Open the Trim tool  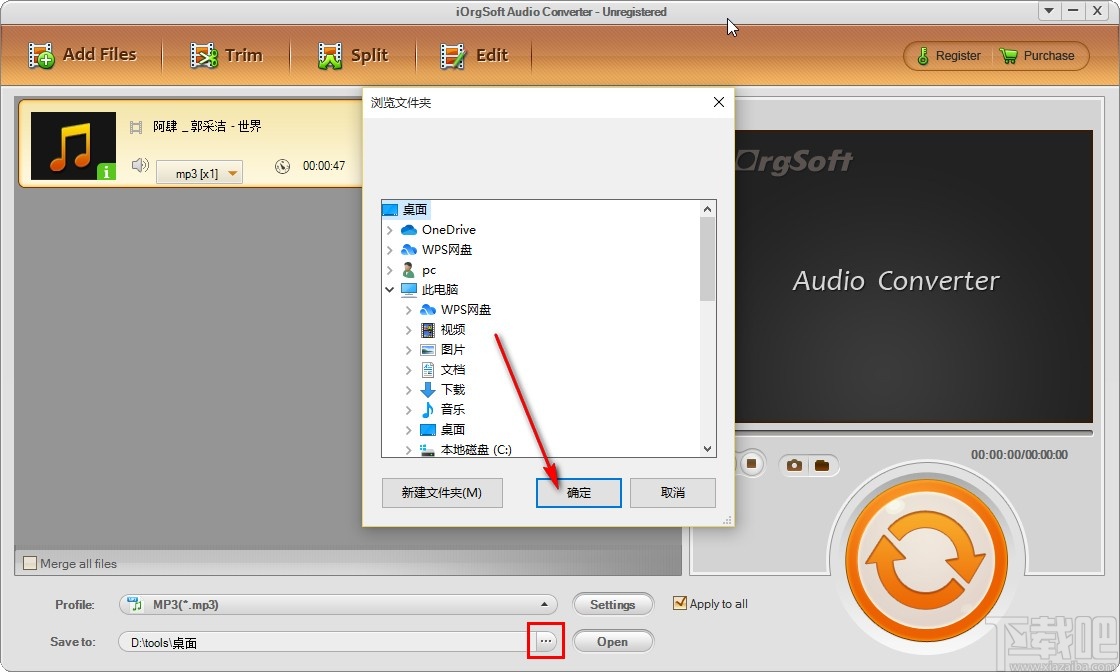[x=226, y=55]
